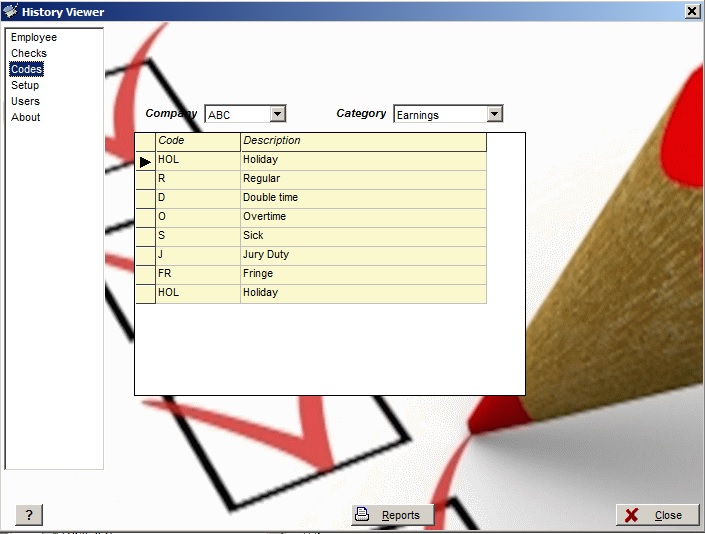Click the Sick description cell
This screenshot has width=705, height=534.
pos(363,236)
